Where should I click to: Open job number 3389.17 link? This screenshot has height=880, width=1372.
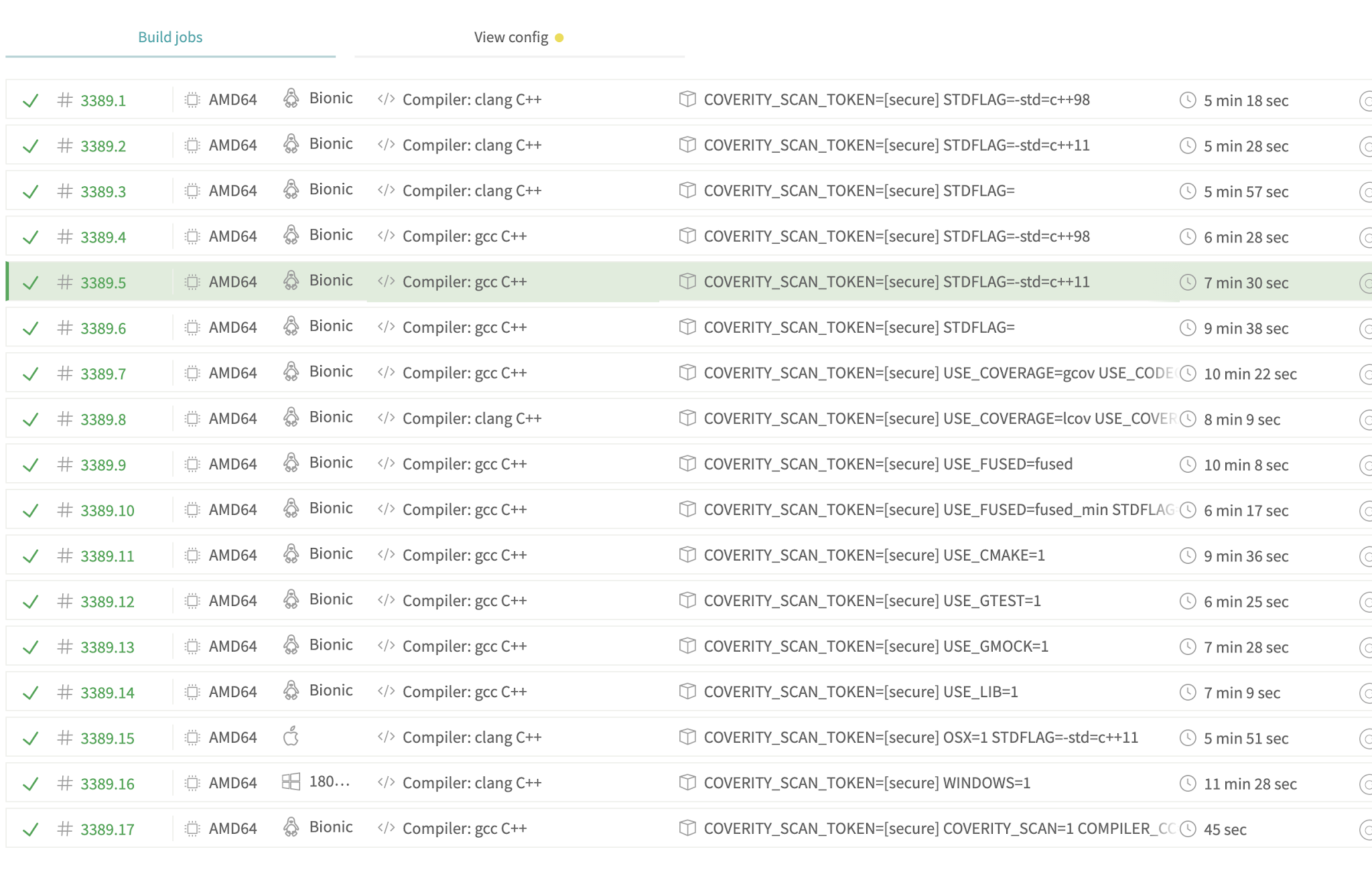107,829
